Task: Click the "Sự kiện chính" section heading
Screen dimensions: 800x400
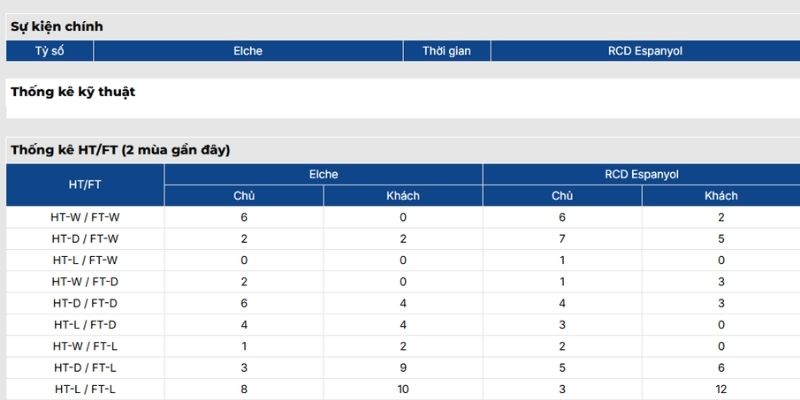Action: [57, 27]
